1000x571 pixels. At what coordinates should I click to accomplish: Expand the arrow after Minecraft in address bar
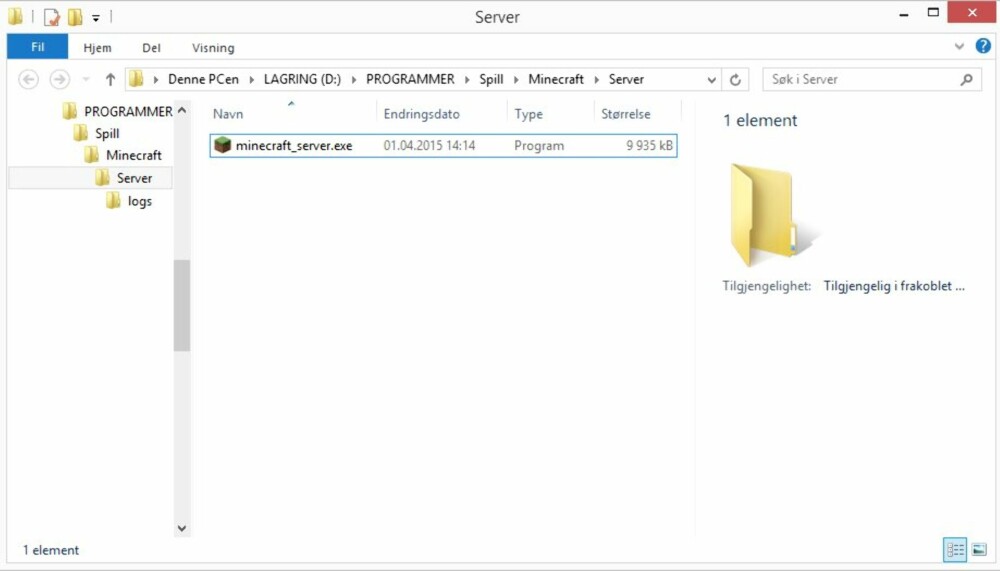pos(596,80)
